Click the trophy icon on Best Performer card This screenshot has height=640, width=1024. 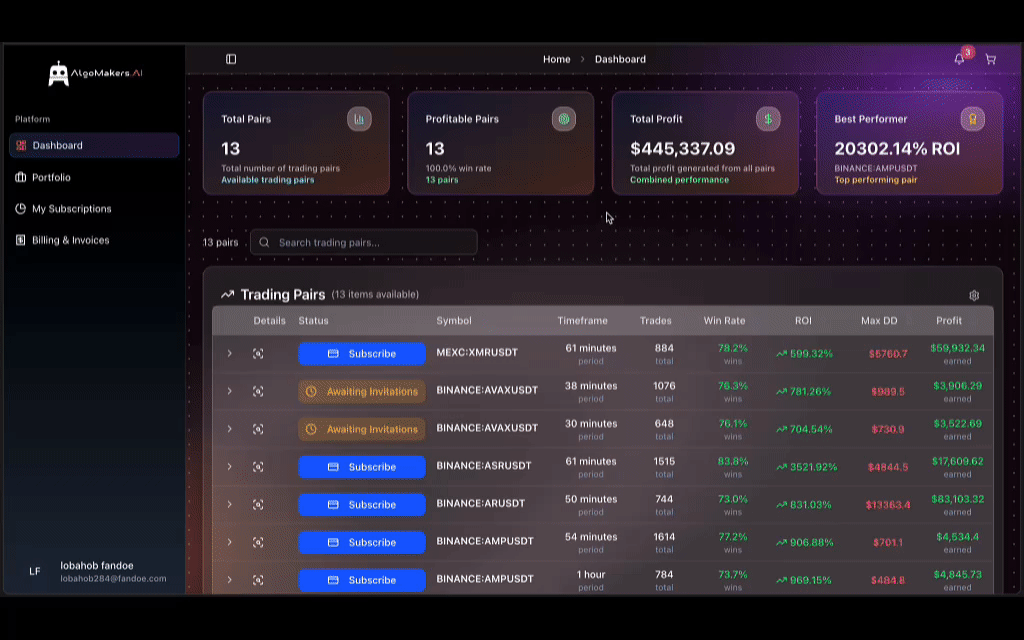click(x=971, y=118)
